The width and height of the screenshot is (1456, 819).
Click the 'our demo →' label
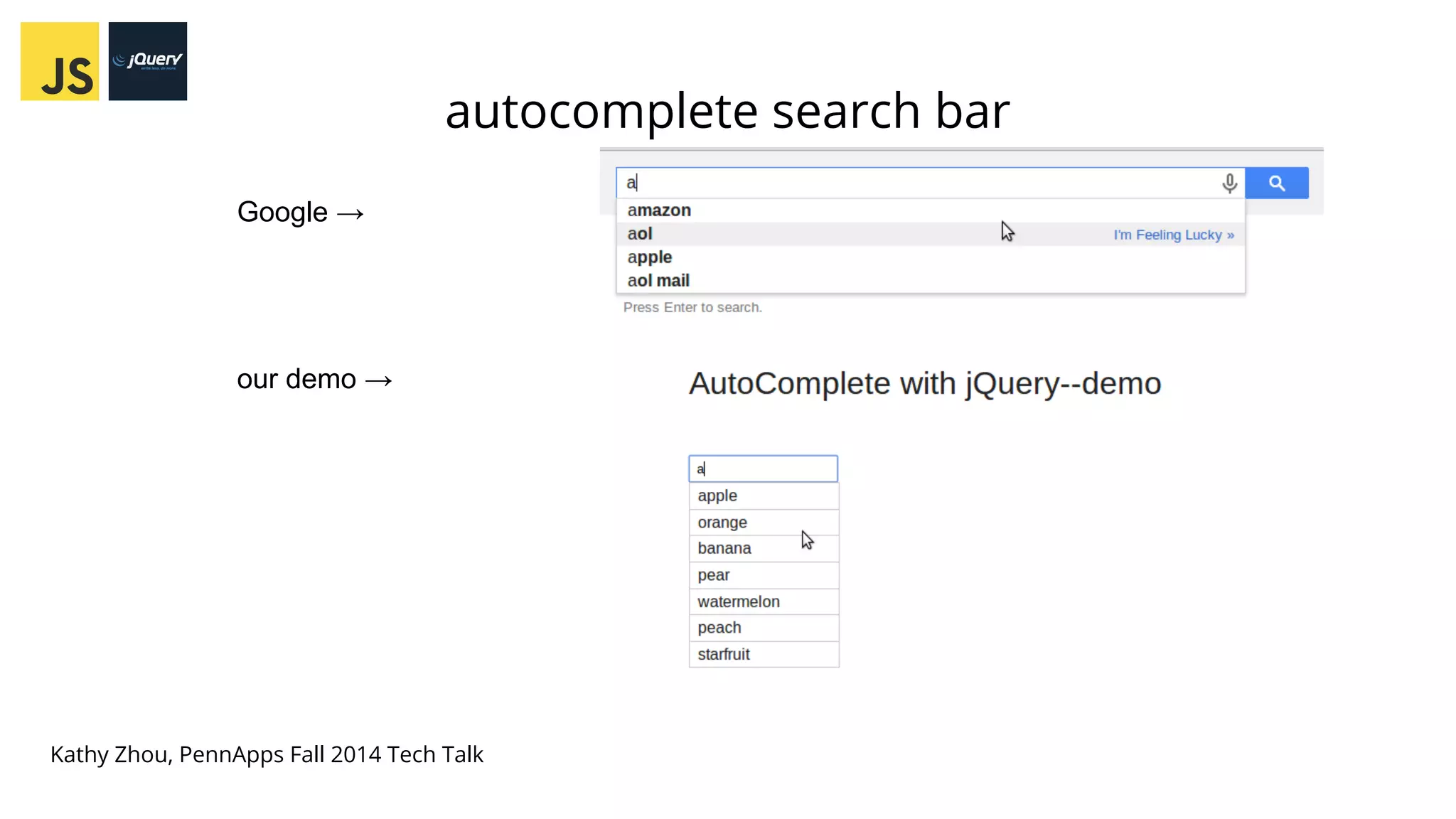tap(314, 379)
